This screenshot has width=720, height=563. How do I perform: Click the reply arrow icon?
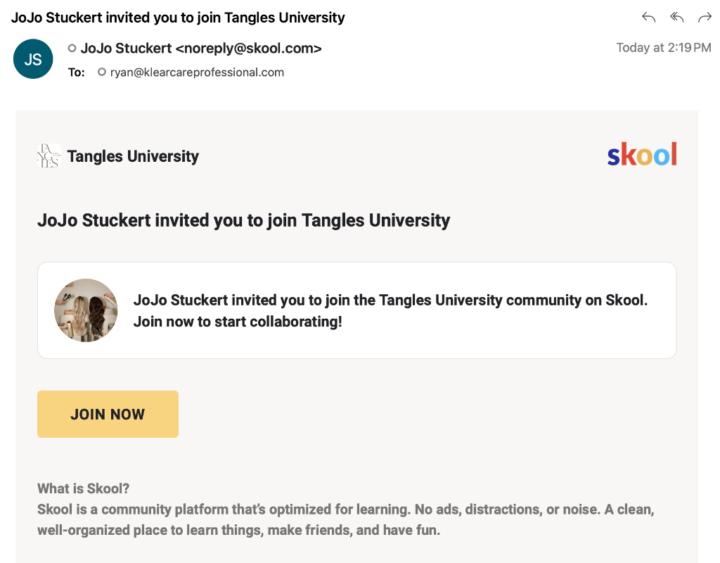pos(649,18)
